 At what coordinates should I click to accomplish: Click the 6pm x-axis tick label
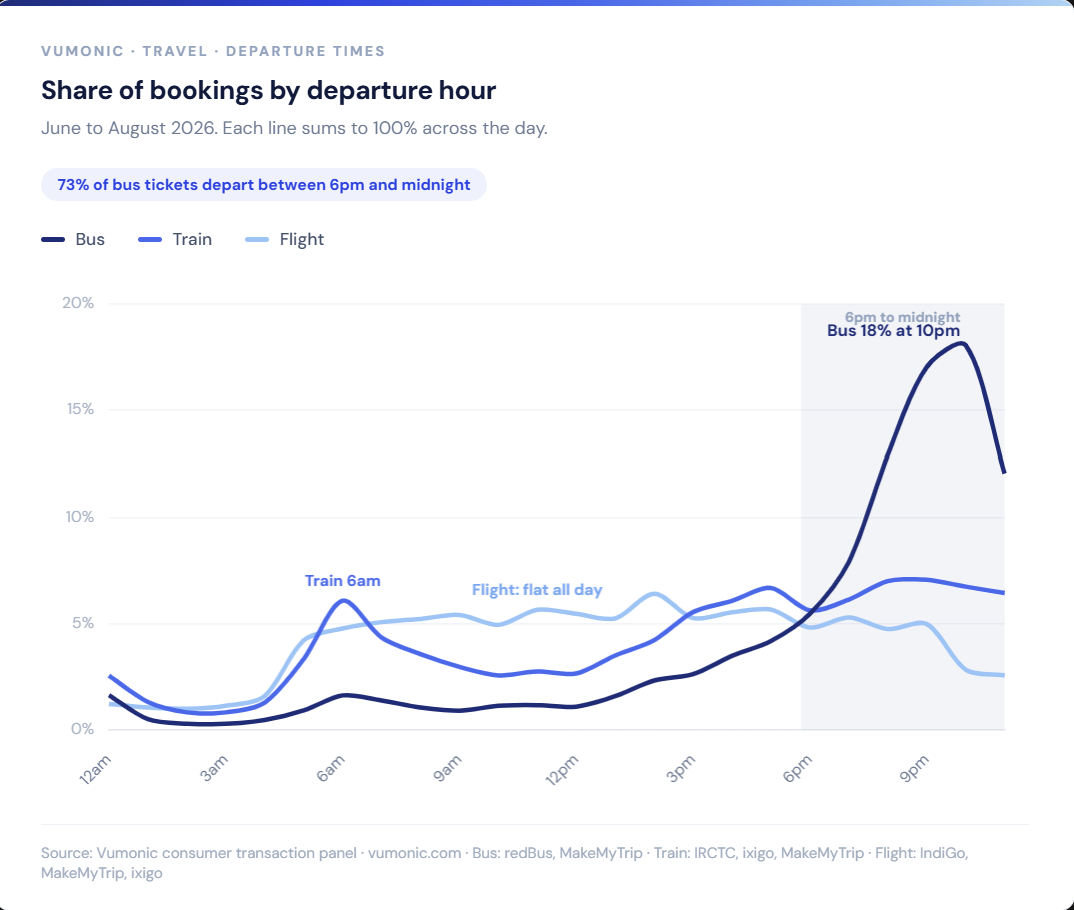(797, 769)
